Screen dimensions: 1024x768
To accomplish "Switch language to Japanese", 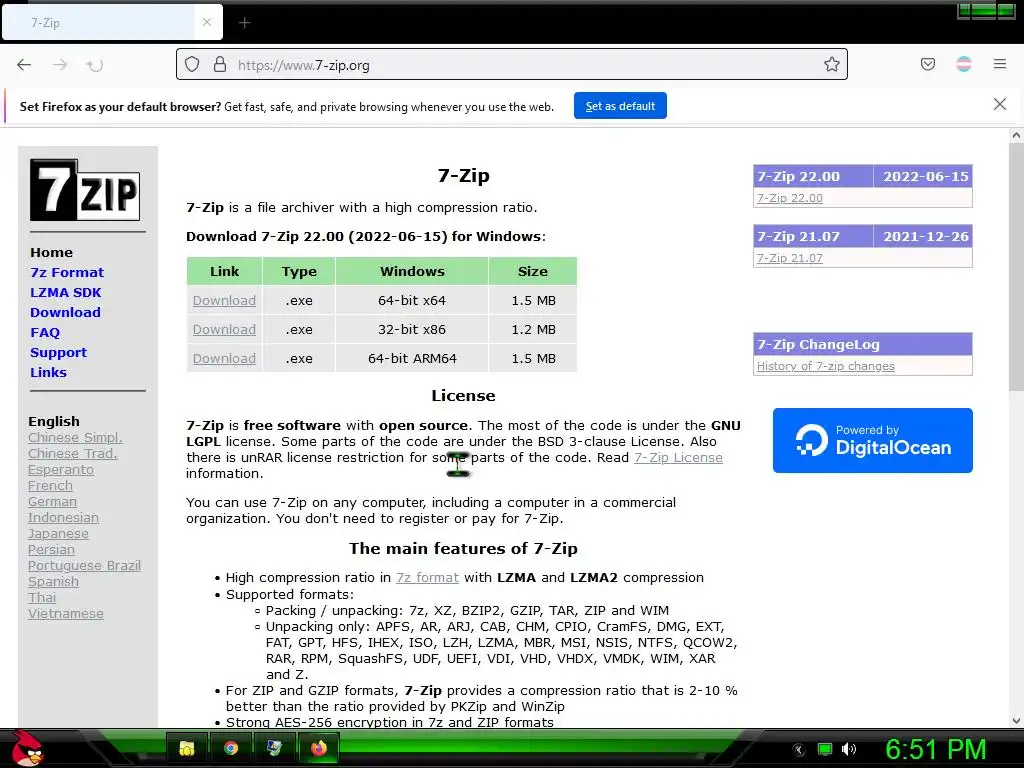I will [58, 534].
